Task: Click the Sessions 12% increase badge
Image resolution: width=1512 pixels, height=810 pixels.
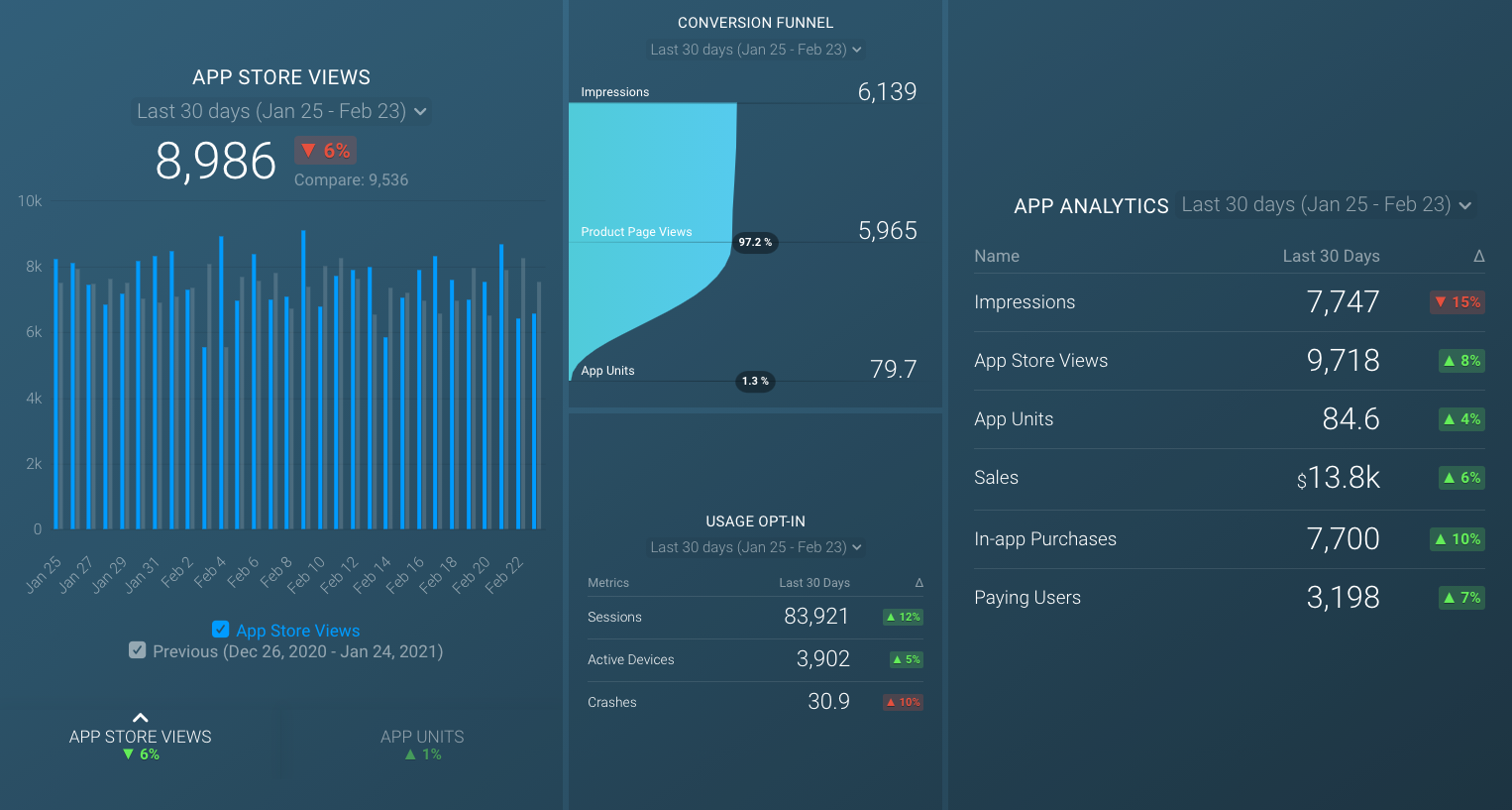Action: pos(903,617)
